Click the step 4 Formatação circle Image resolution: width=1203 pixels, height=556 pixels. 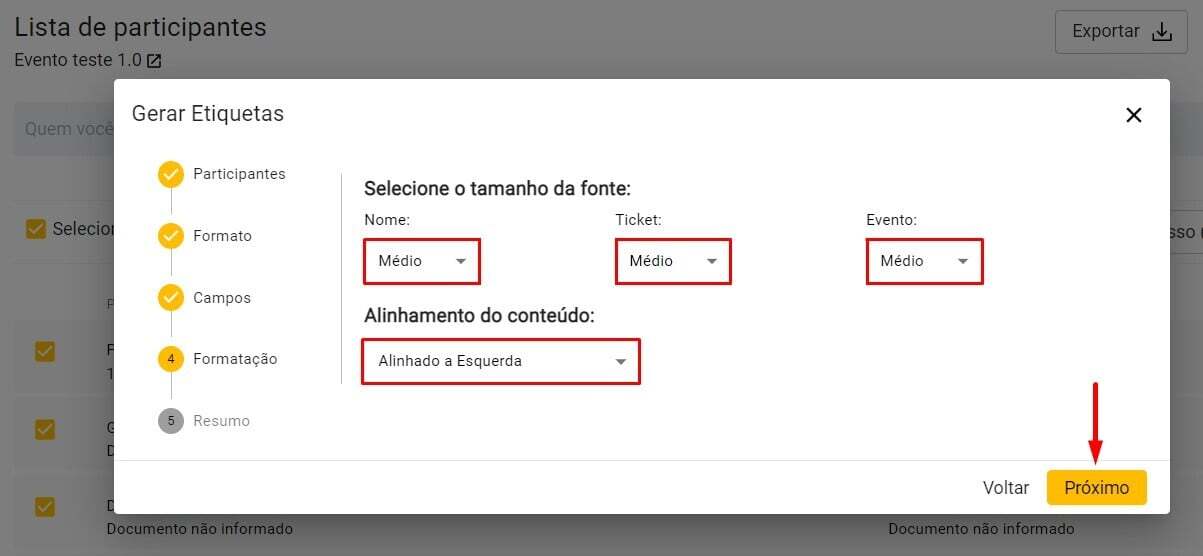[171, 359]
